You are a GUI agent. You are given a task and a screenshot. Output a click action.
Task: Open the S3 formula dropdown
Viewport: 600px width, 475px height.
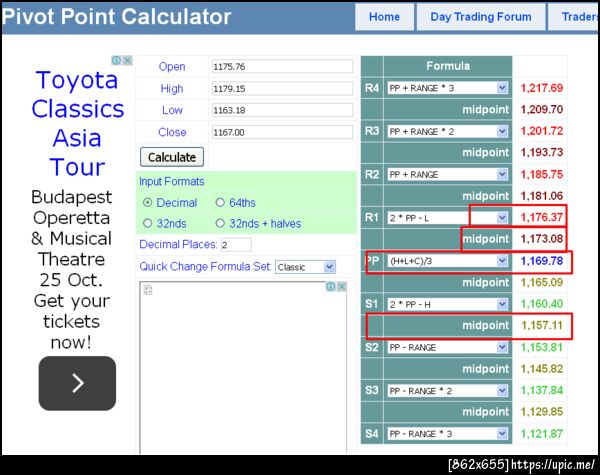pos(448,391)
